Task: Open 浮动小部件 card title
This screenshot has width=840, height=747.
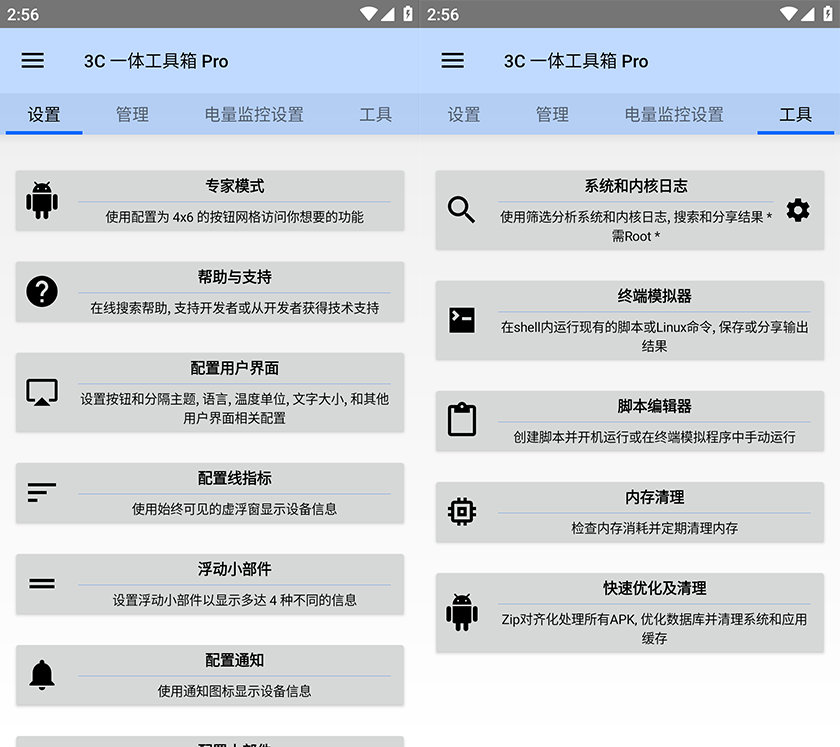Action: [235, 569]
